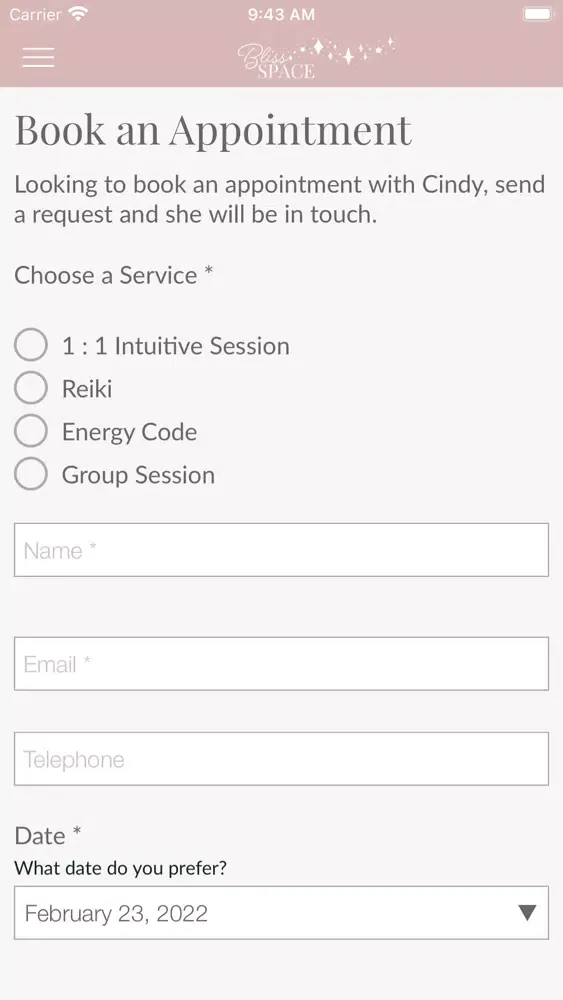Screen dimensions: 563x1000
Task: Click the Reiki label text
Action: click(x=87, y=388)
